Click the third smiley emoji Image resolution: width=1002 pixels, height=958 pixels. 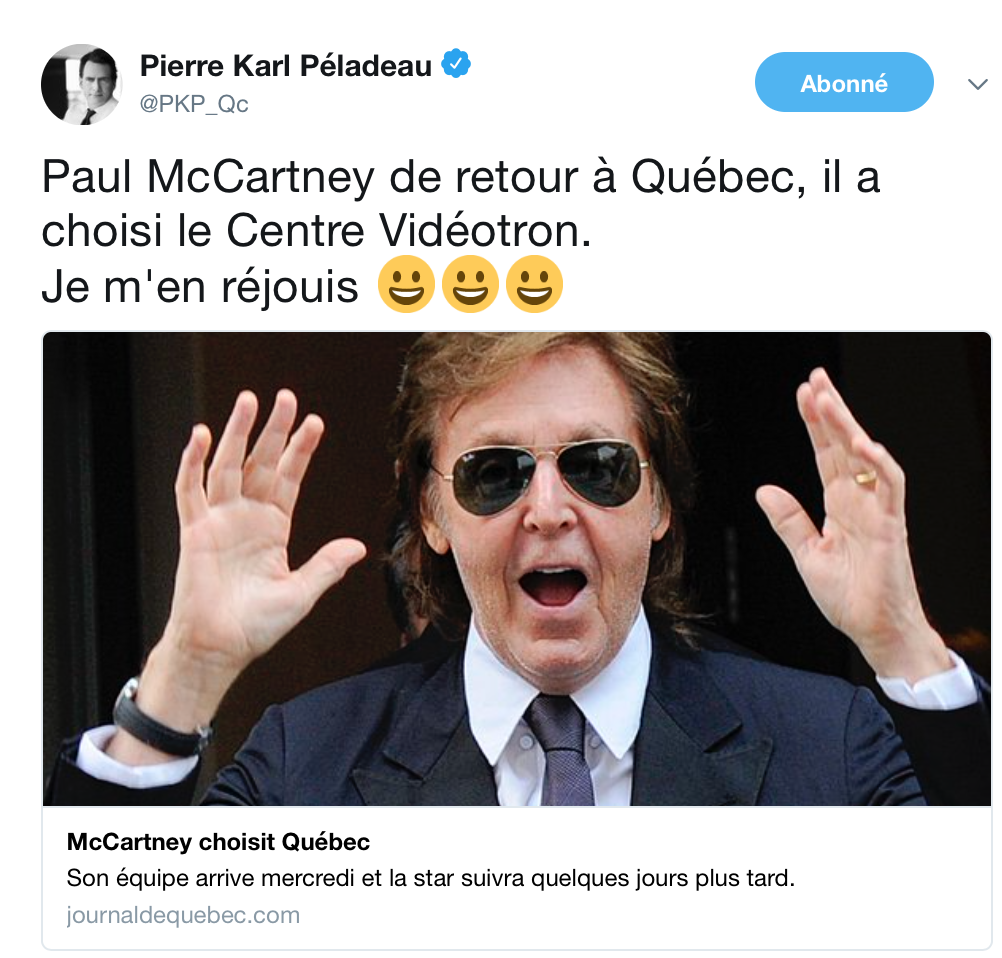click(534, 284)
